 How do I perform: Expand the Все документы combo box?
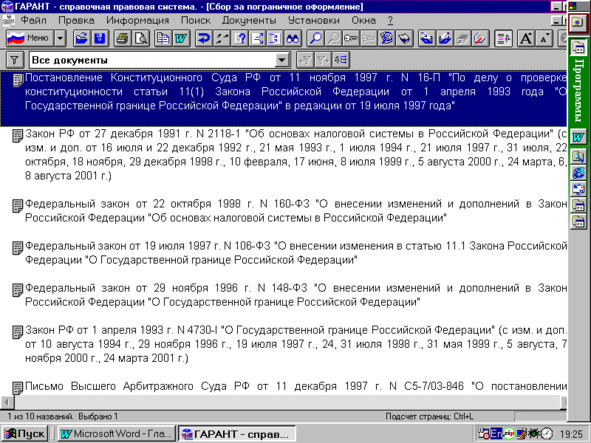[x=282, y=60]
